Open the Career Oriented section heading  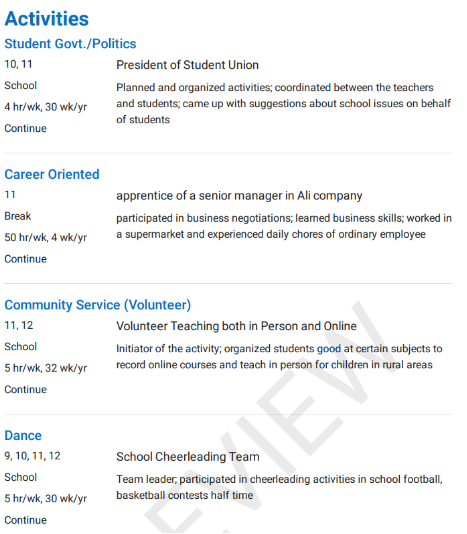52,174
